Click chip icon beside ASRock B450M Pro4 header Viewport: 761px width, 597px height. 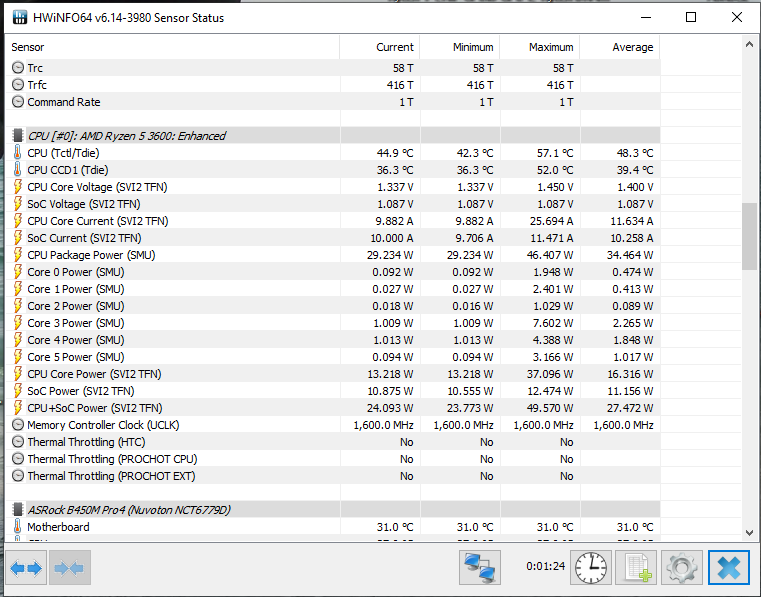click(x=18, y=510)
